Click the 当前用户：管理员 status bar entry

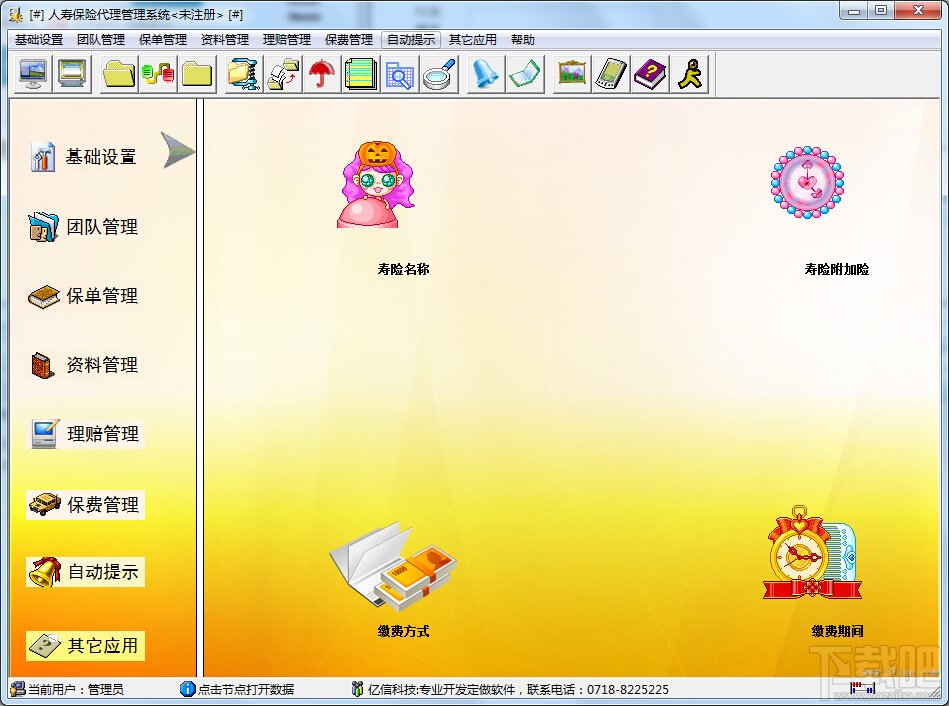point(67,689)
